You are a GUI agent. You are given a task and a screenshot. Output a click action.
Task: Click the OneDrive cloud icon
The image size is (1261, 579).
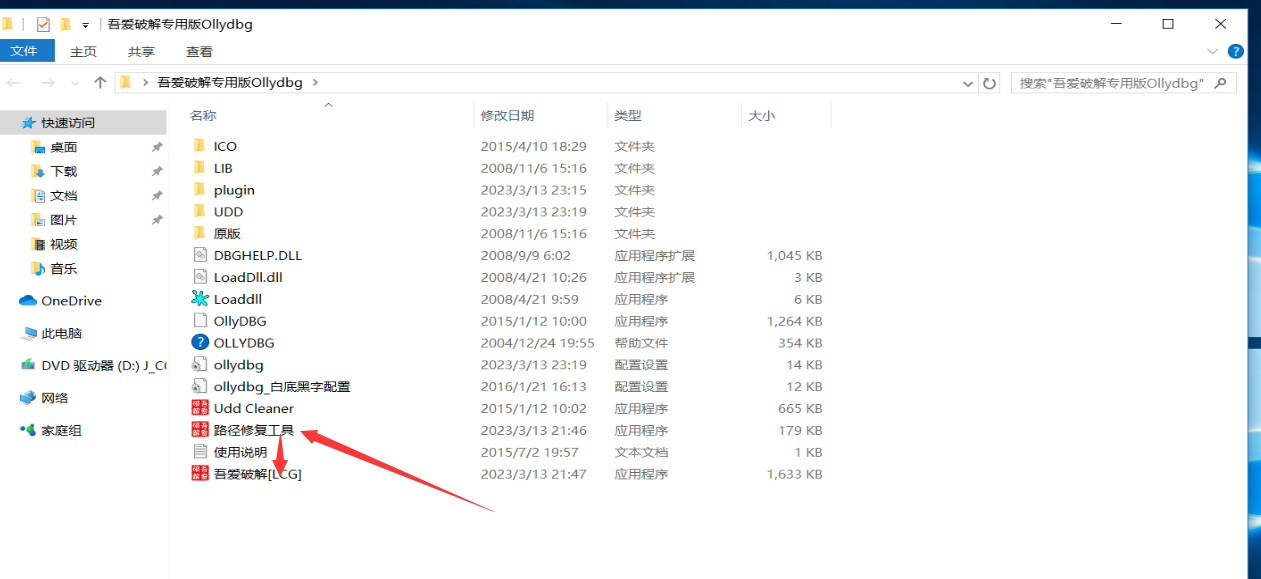click(28, 301)
